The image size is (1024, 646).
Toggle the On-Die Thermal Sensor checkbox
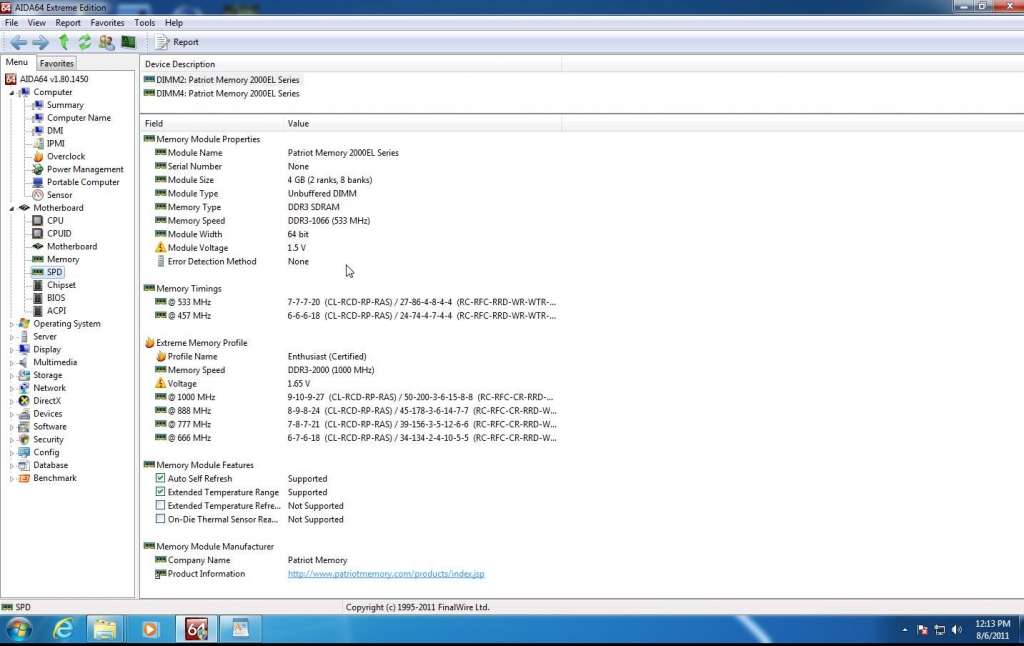[x=160, y=520]
